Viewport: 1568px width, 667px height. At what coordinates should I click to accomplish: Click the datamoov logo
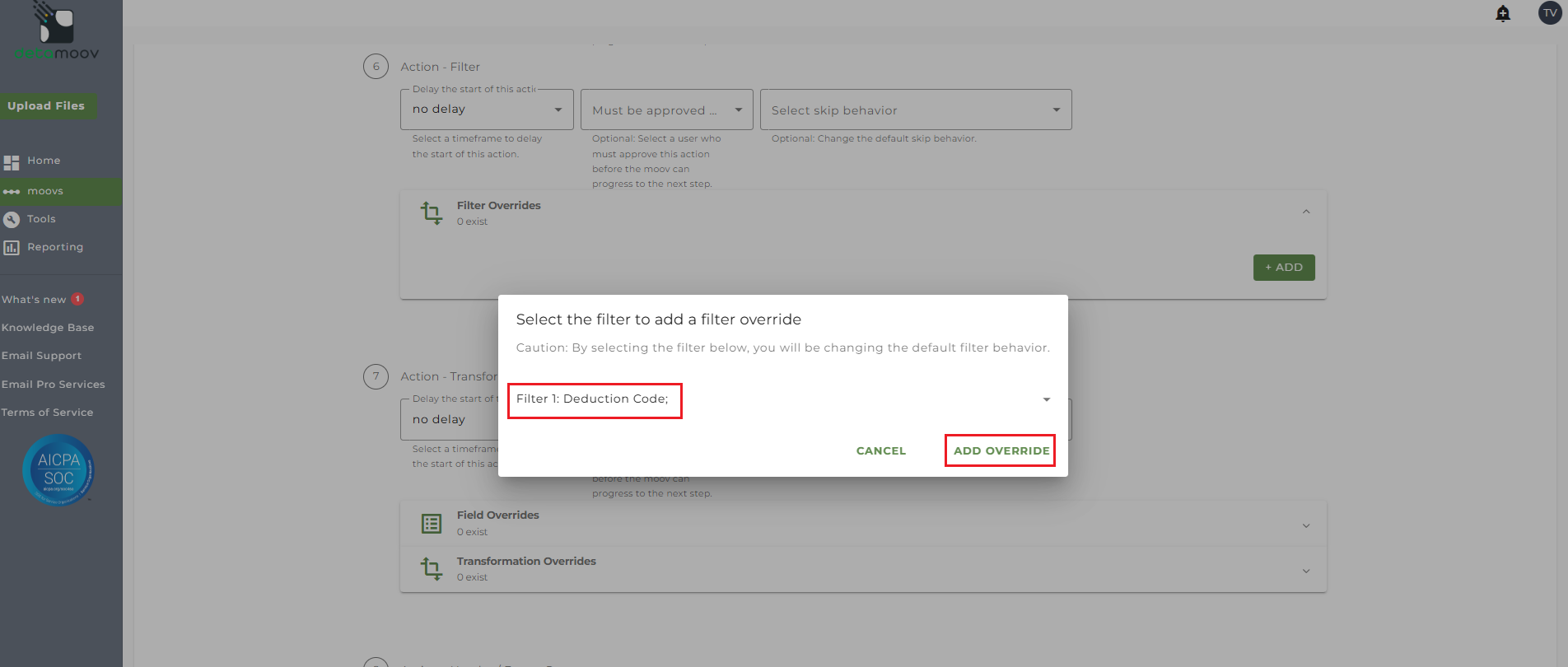(x=56, y=33)
